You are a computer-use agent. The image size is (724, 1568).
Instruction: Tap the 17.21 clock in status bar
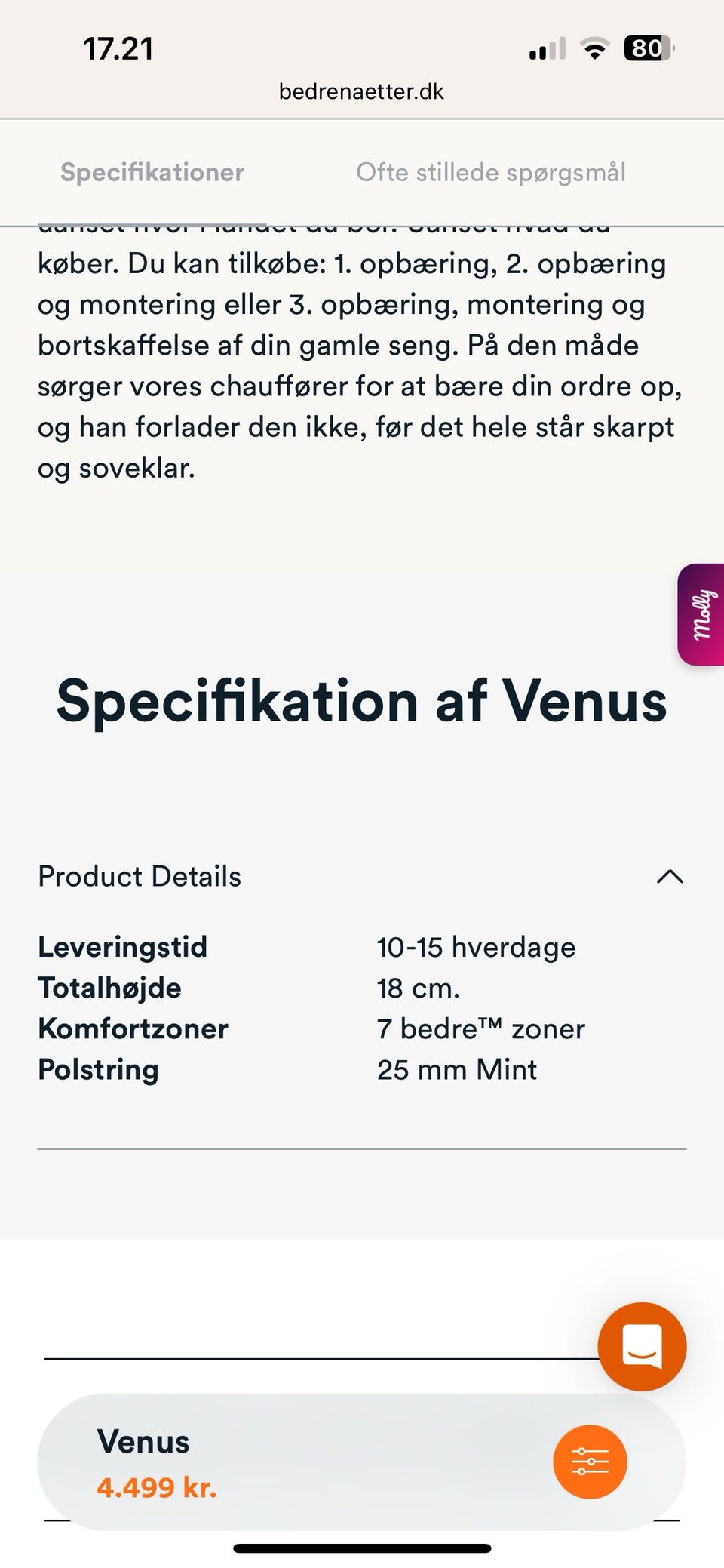(x=118, y=49)
